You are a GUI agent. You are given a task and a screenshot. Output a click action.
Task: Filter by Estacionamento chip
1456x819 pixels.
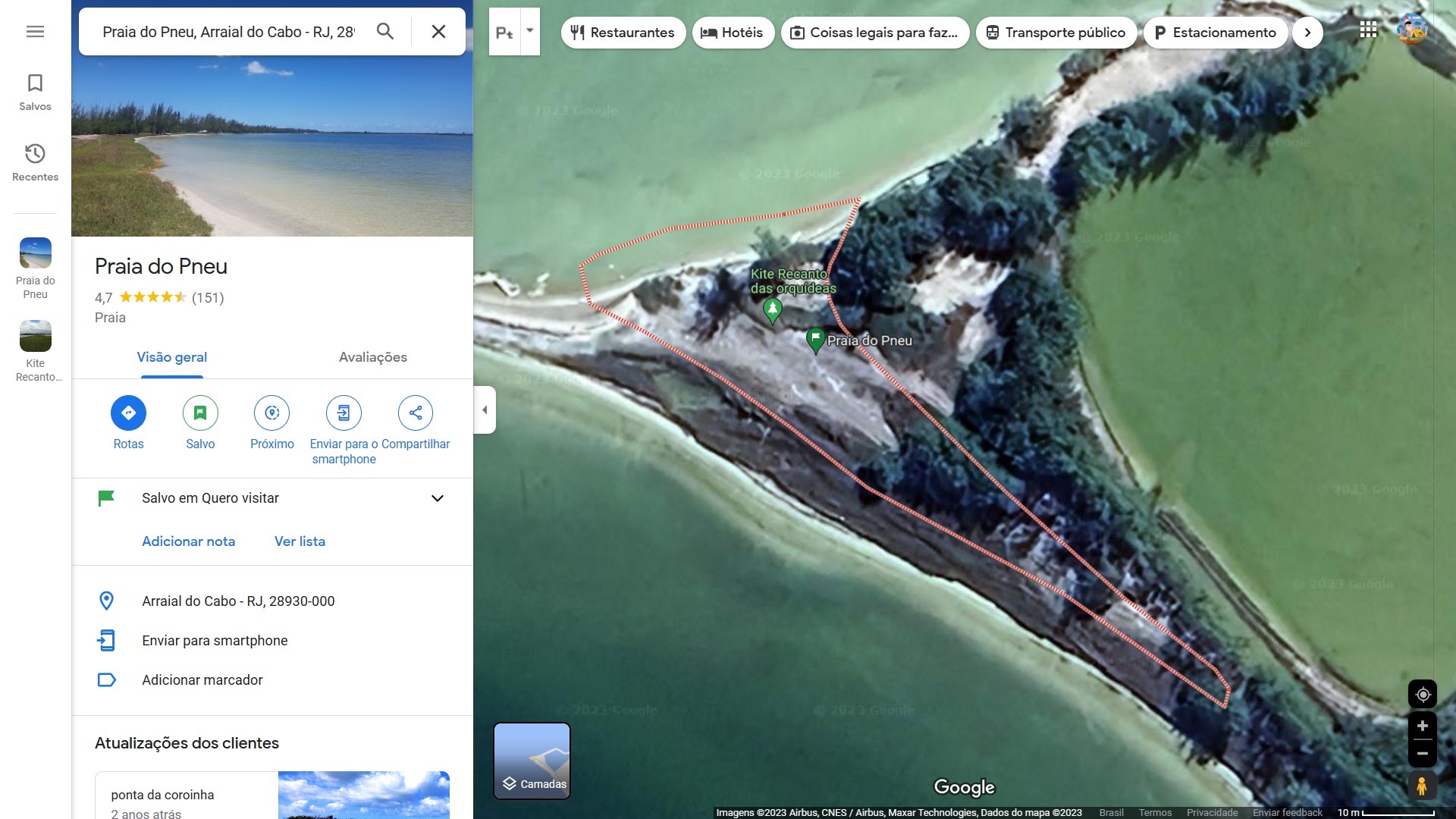pyautogui.click(x=1216, y=33)
